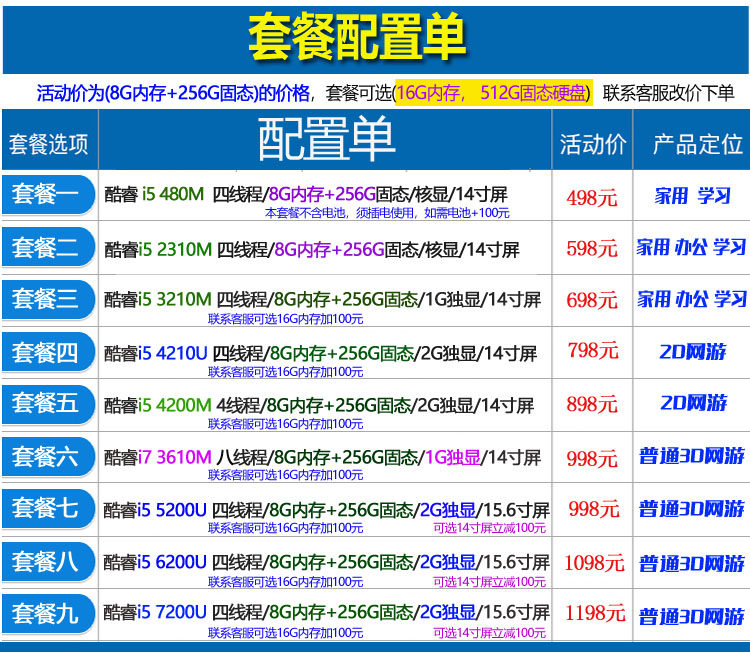Click the 产品定位 column header
750x652 pixels.
pyautogui.click(x=698, y=144)
